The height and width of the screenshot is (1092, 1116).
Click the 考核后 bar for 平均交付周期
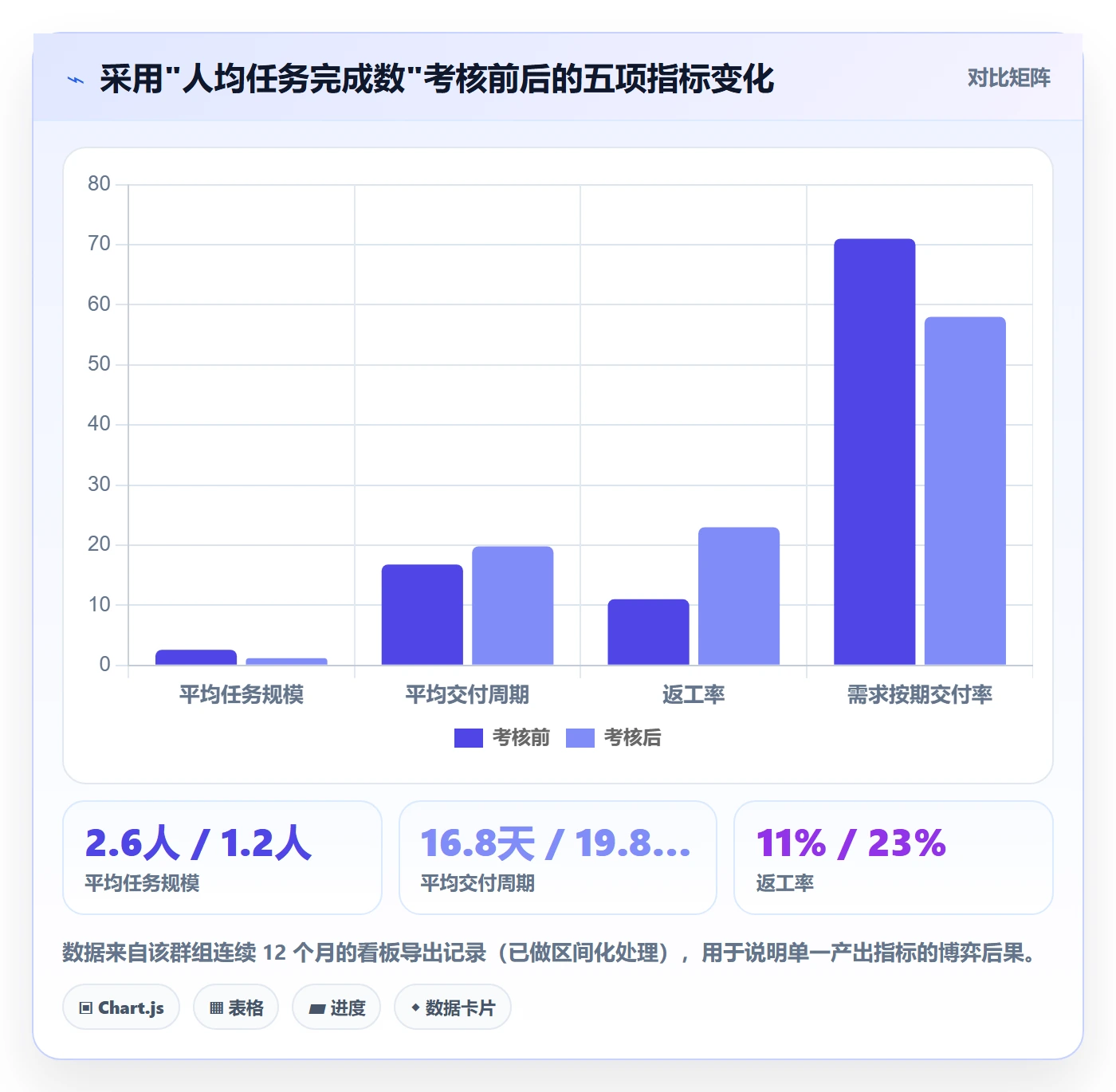tap(513, 605)
